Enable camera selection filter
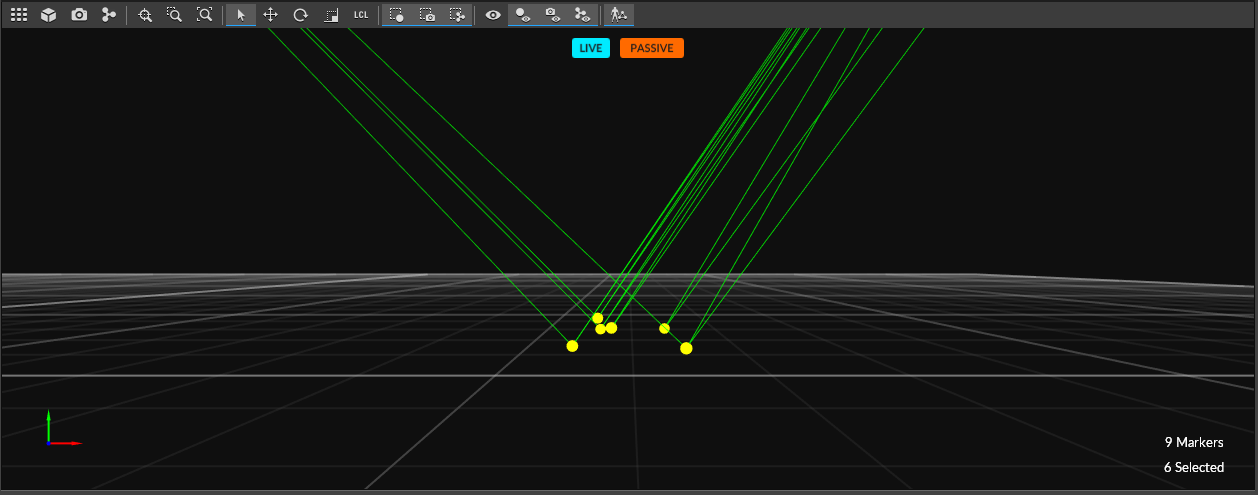 pyautogui.click(x=427, y=15)
